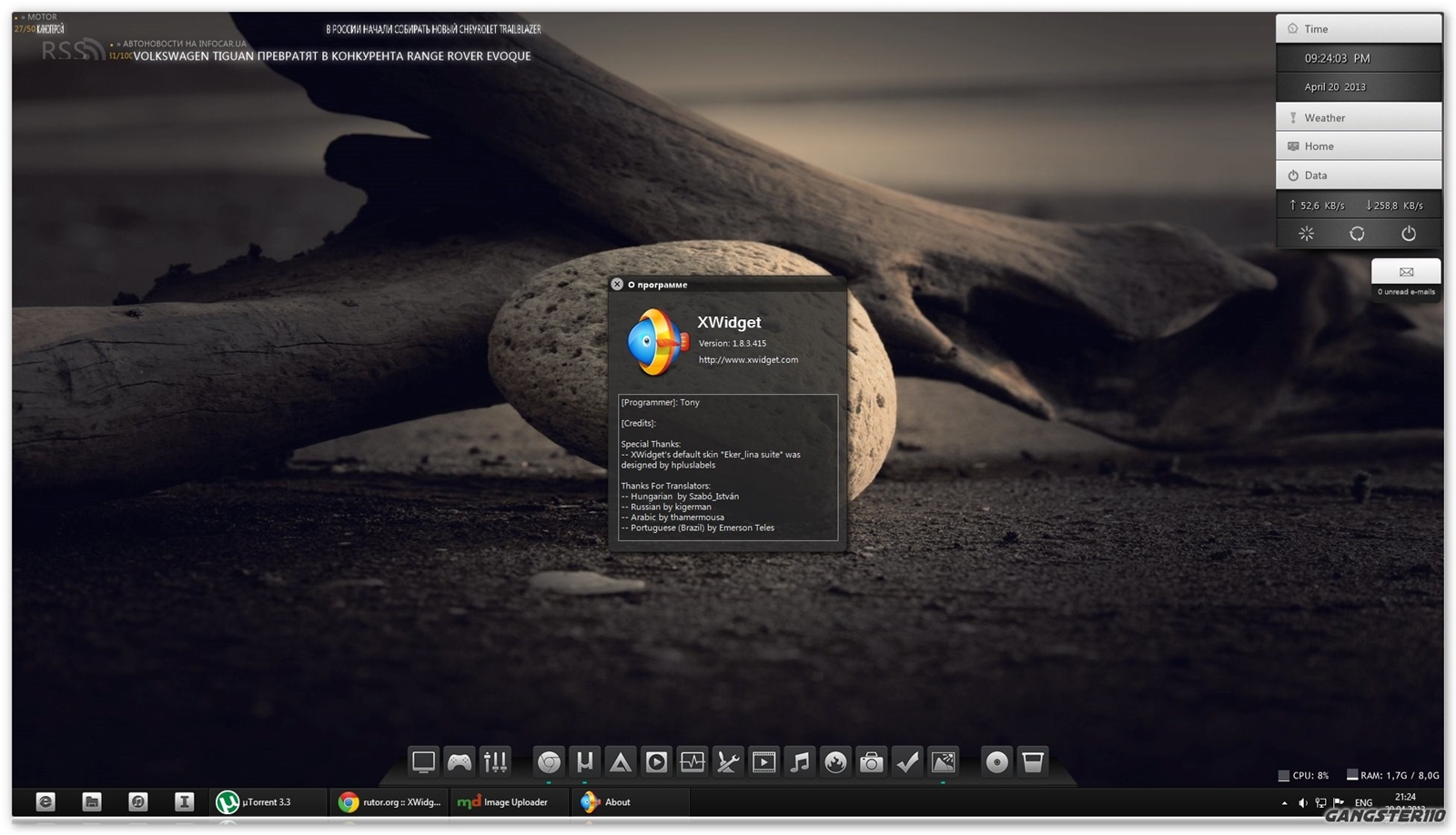Click the 0 unread e-mails label
The image size is (1456, 835).
[1406, 292]
